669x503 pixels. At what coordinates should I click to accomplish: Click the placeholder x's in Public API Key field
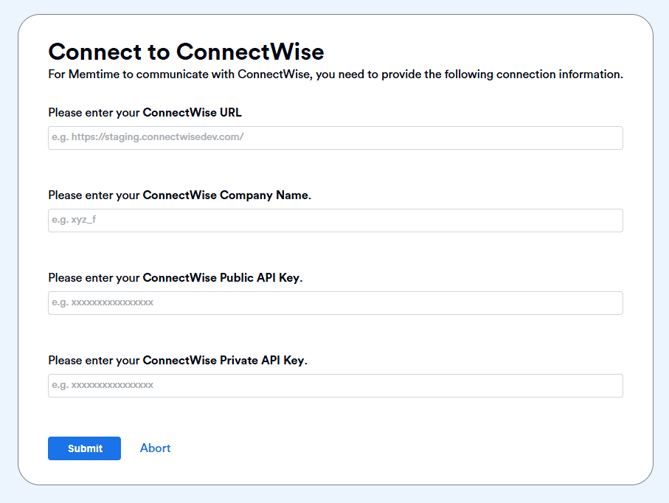[x=103, y=303]
